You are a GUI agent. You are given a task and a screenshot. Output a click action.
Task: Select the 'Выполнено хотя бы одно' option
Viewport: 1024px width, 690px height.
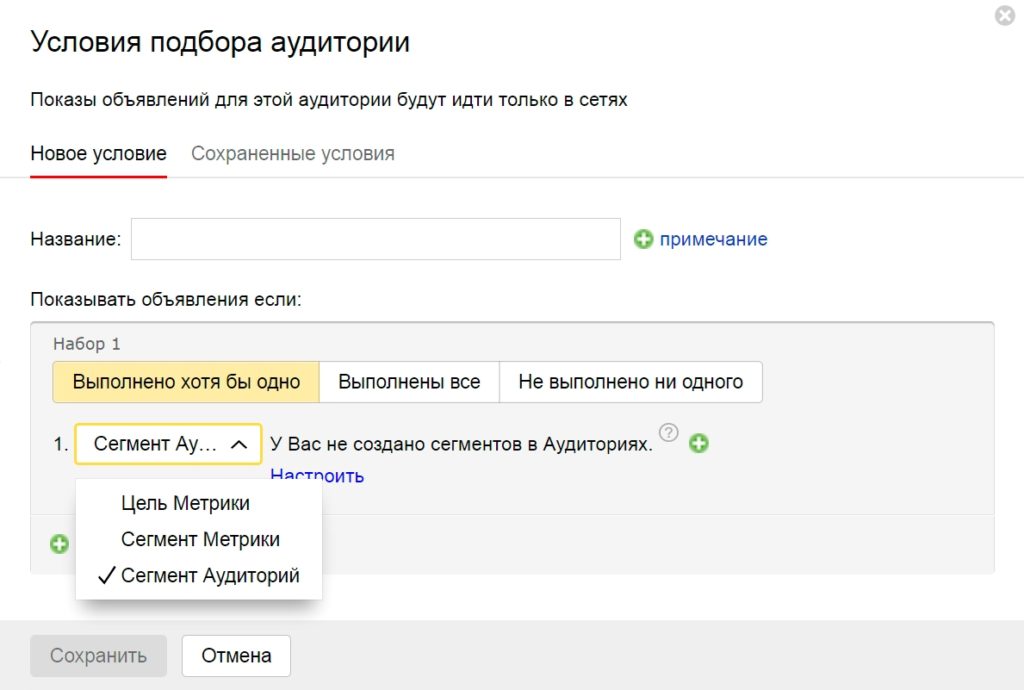tap(186, 382)
